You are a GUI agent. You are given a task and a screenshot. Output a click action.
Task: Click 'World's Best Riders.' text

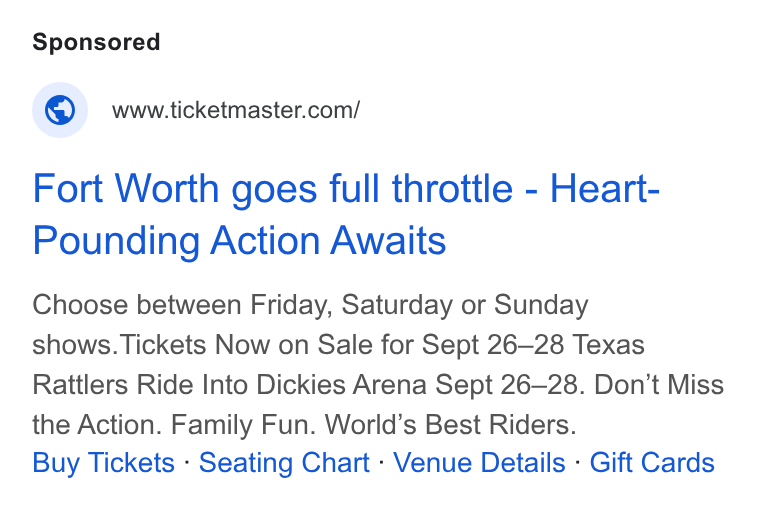(450, 425)
